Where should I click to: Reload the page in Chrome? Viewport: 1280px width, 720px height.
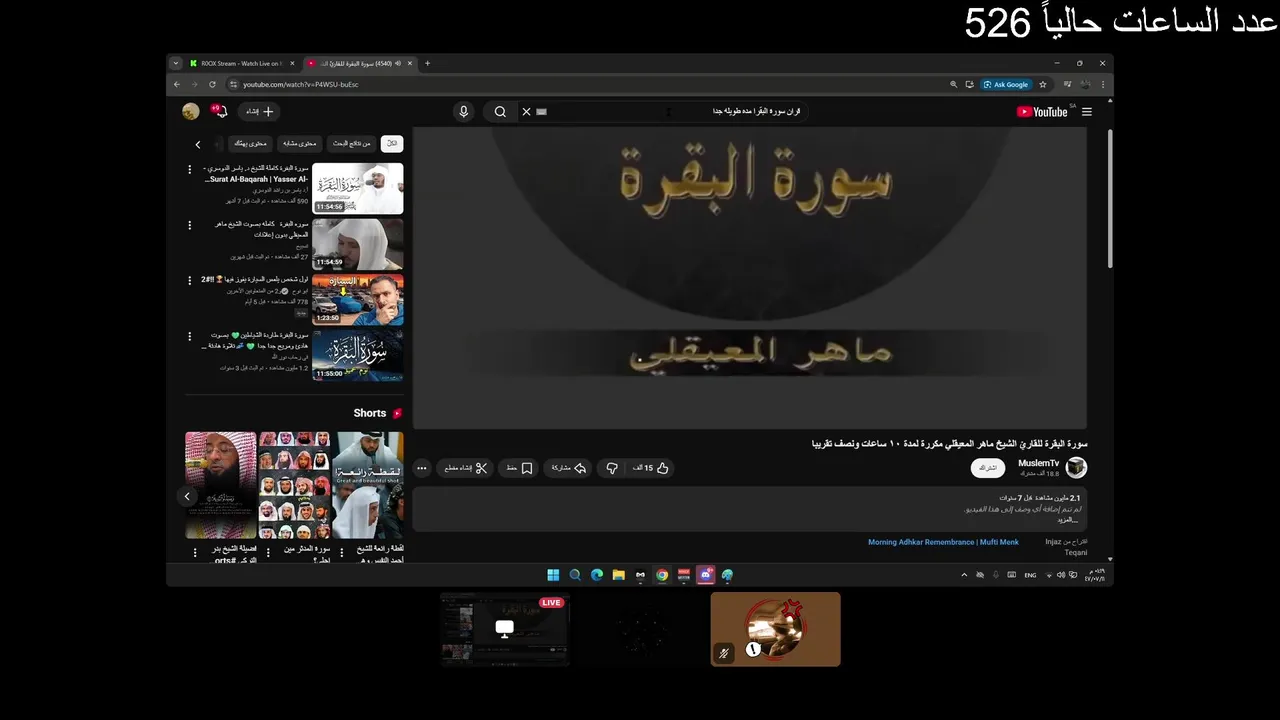(x=212, y=84)
